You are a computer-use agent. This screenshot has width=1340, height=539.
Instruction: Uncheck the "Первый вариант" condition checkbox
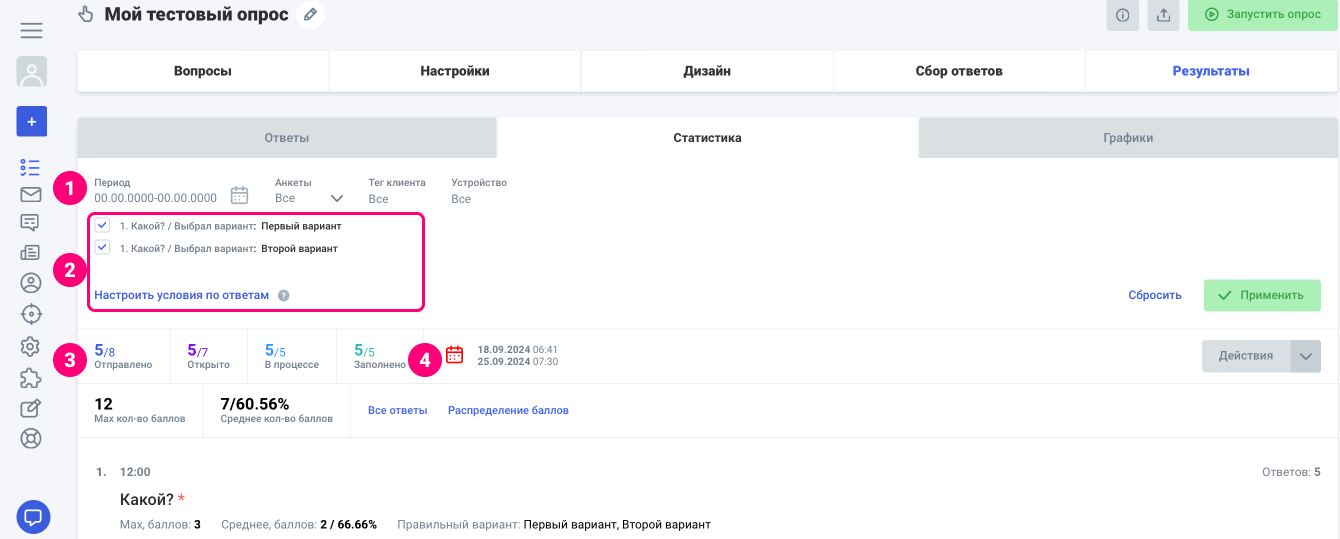click(102, 226)
